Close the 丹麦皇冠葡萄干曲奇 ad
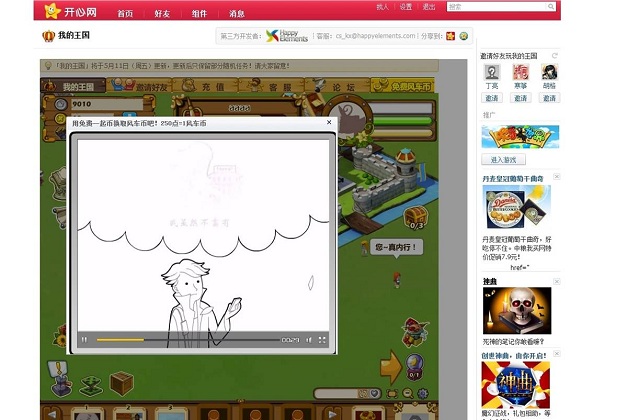Screen dimensions: 639x420 [x=557, y=176]
